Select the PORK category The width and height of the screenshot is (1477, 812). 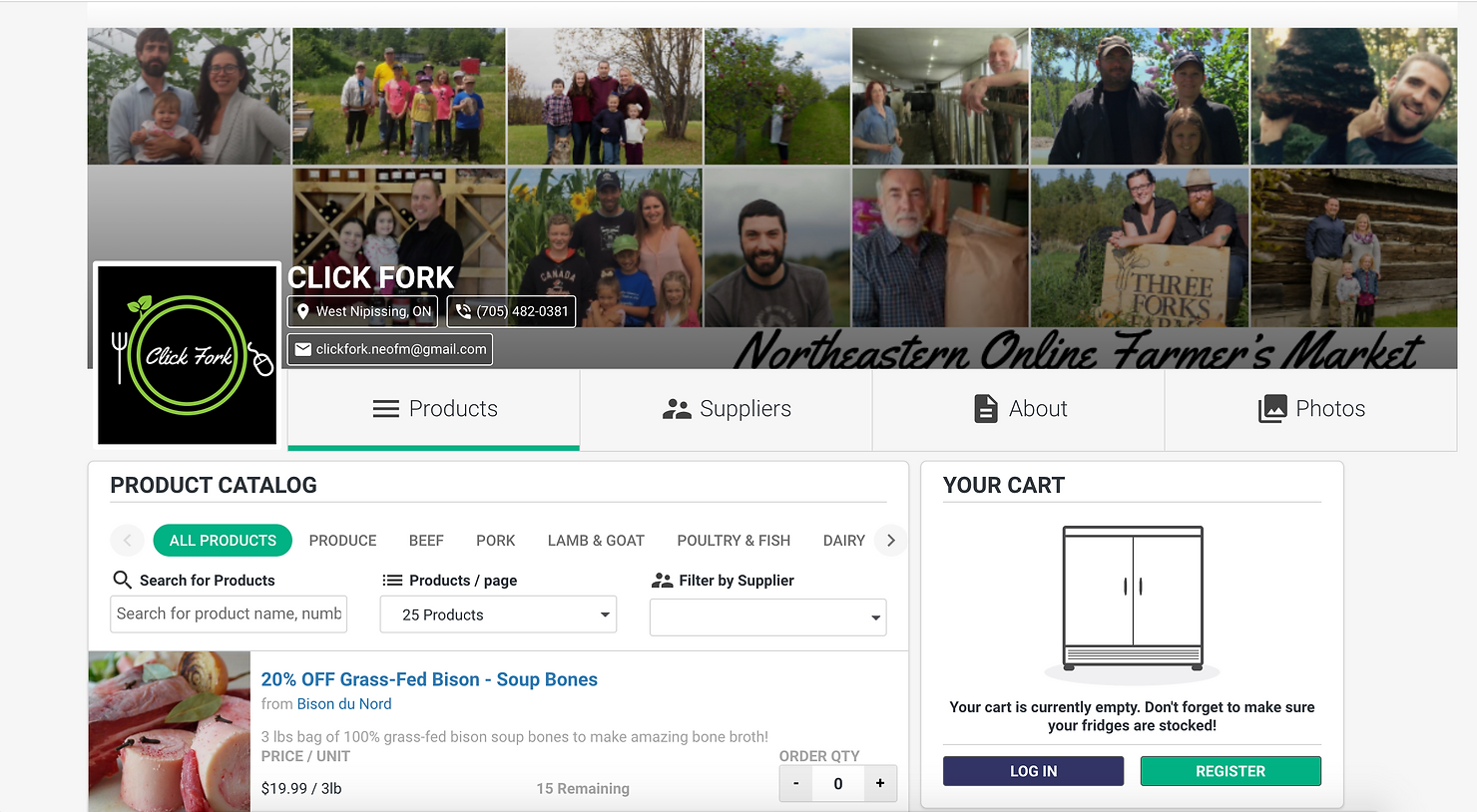point(495,540)
